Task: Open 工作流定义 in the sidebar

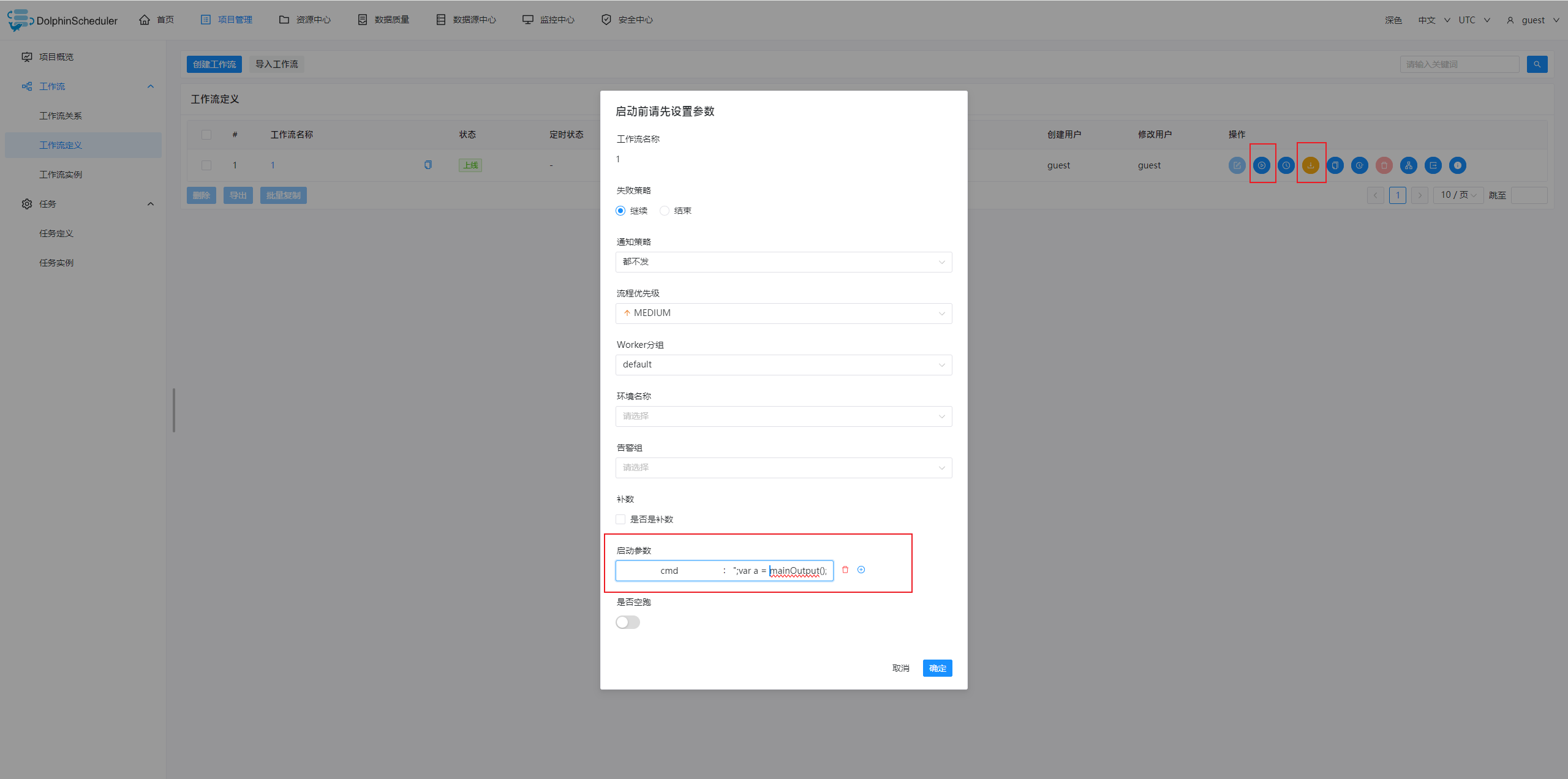Action: pyautogui.click(x=83, y=145)
